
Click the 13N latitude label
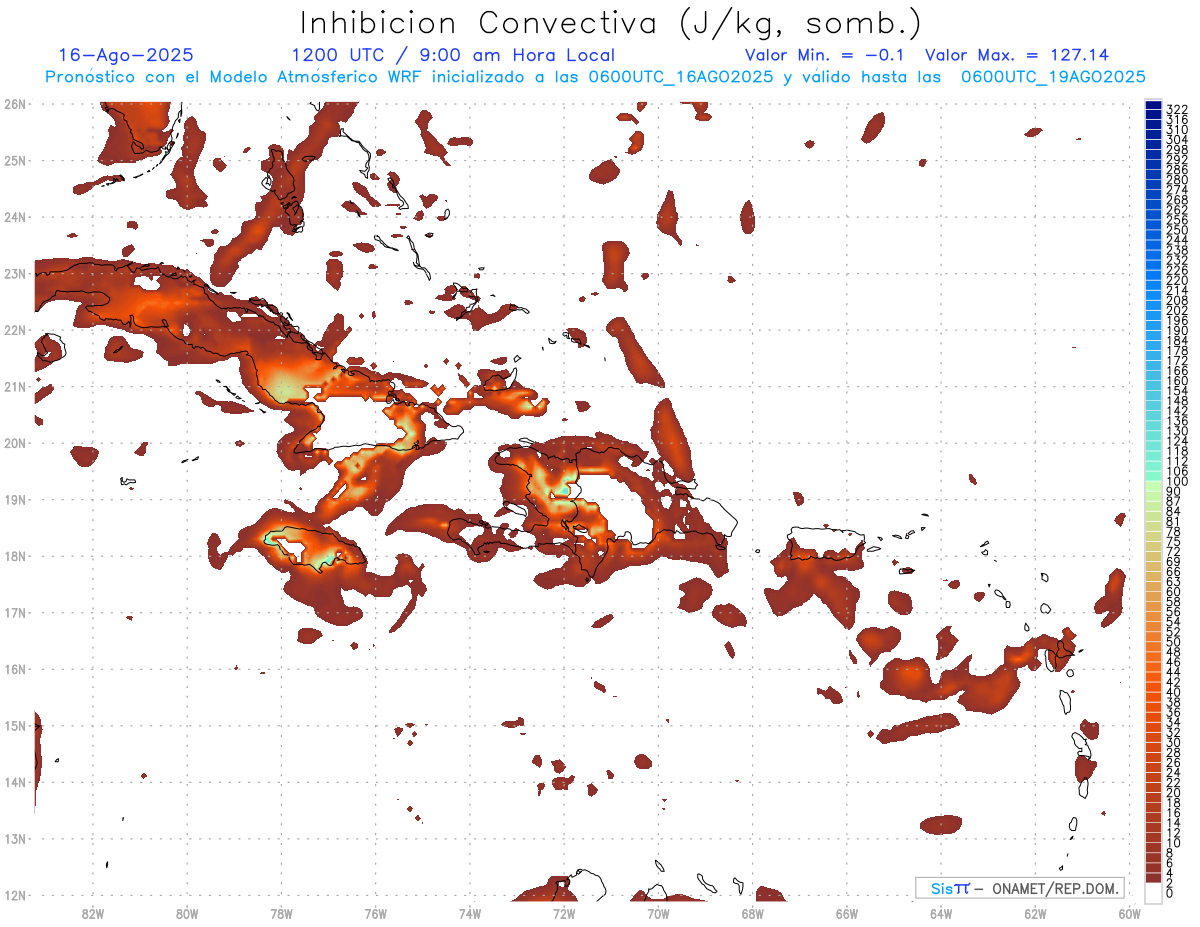[x=15, y=839]
